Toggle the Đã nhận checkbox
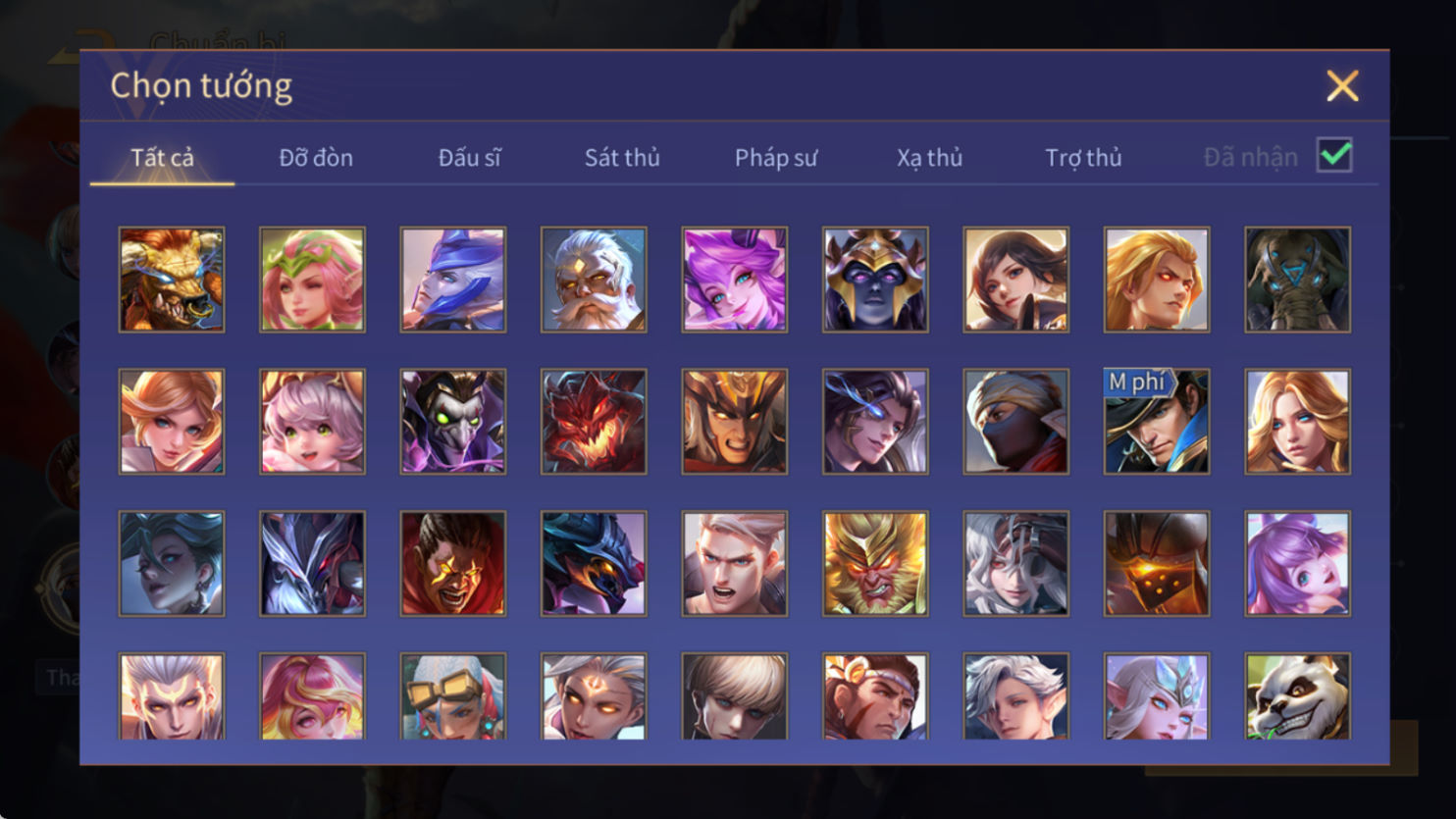This screenshot has height=819, width=1456. [x=1334, y=155]
